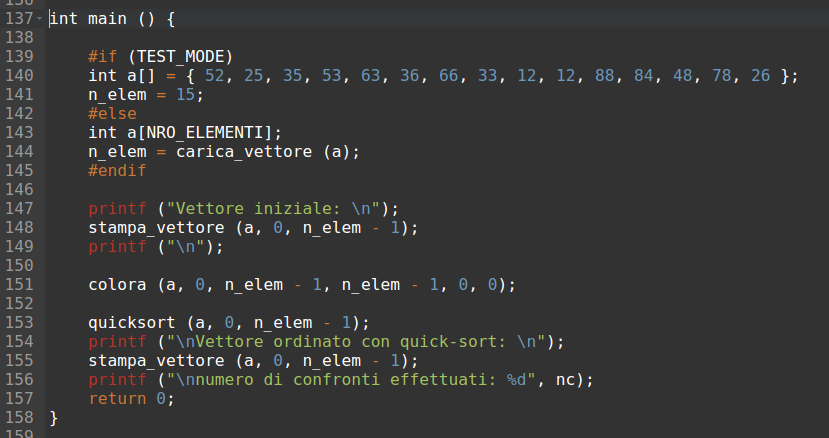Collapse the main function fold arrow
This screenshot has width=829, height=438.
[39, 19]
